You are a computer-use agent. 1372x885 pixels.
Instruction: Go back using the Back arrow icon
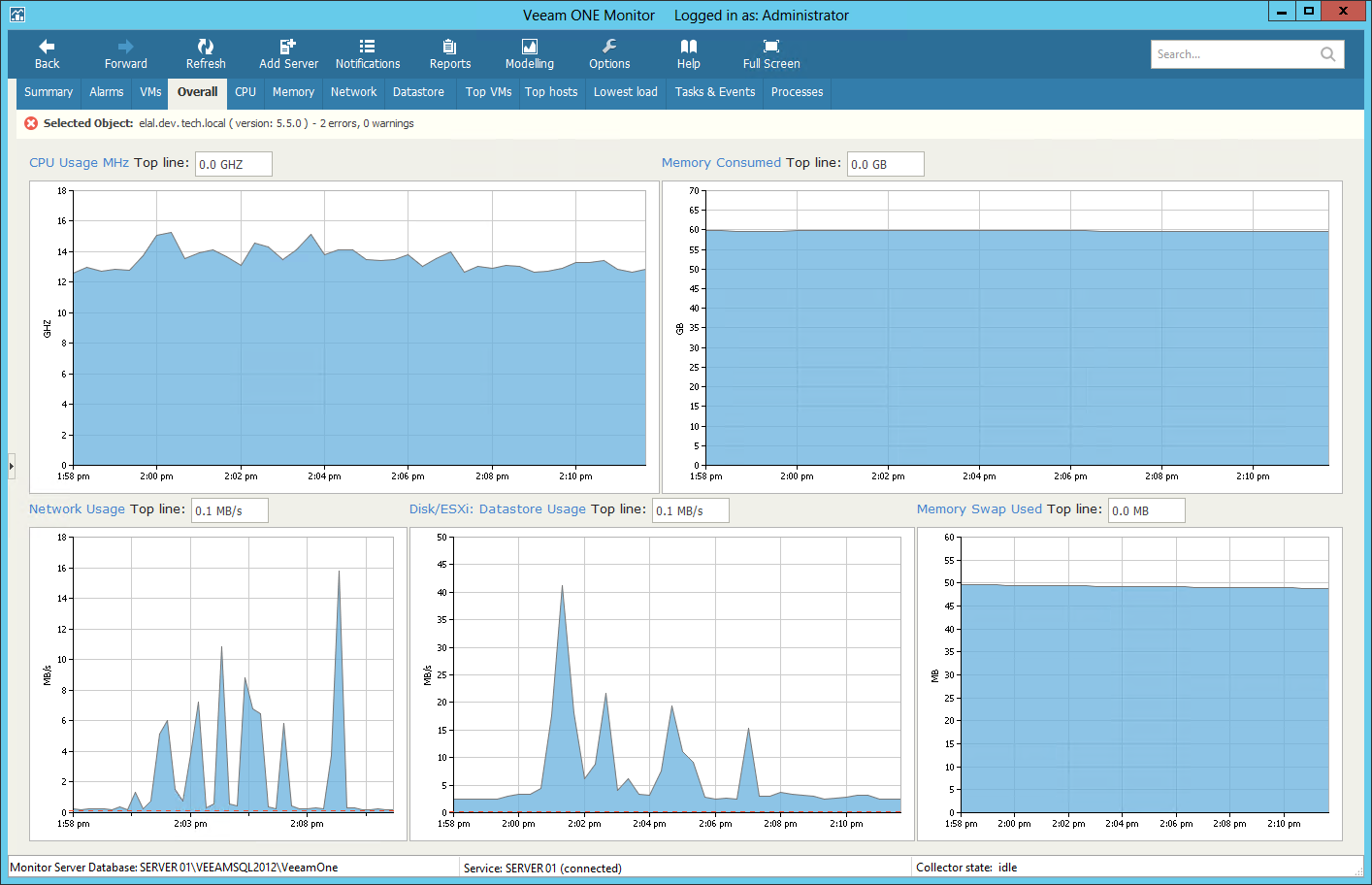click(47, 46)
